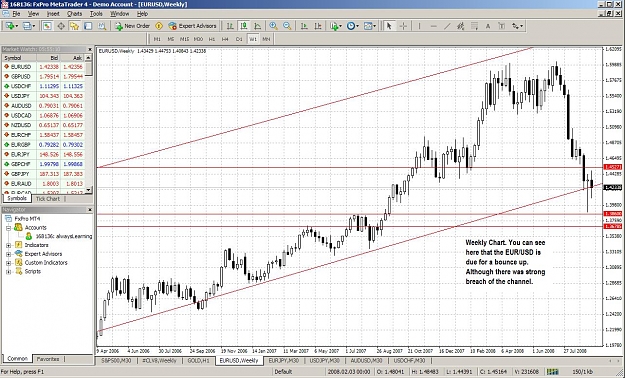Switch to the GOLD,H1 chart tab
Image resolution: width=625 pixels, height=378 pixels.
198,360
